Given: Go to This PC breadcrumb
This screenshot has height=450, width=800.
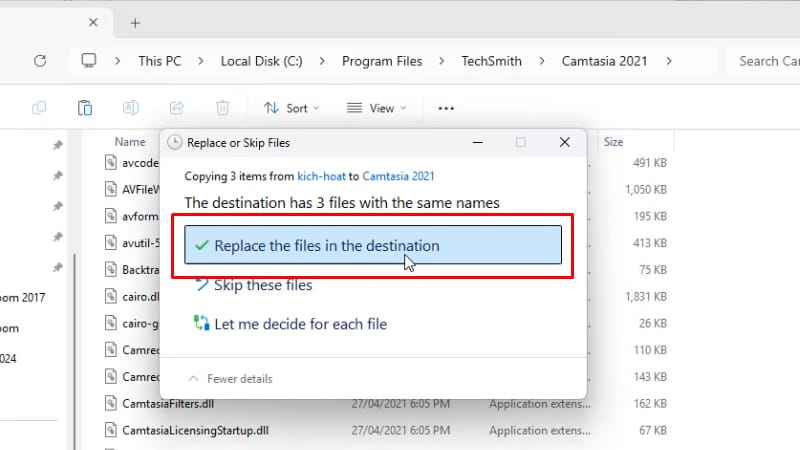Looking at the screenshot, I should click(x=160, y=61).
